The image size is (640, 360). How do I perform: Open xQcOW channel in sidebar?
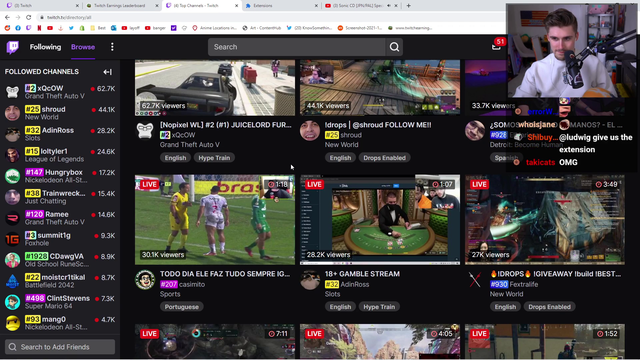(x=60, y=92)
